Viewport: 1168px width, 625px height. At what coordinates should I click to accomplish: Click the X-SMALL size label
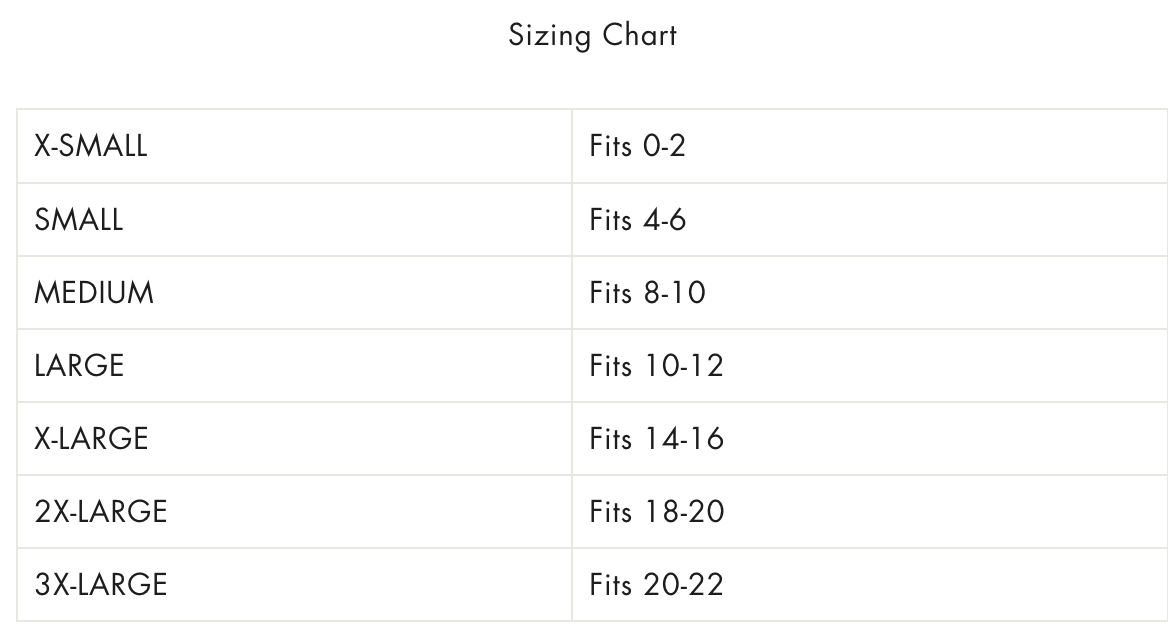pos(90,146)
